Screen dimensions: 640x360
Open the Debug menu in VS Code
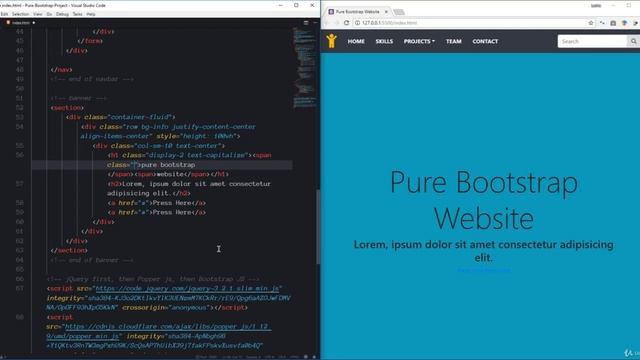coord(62,14)
